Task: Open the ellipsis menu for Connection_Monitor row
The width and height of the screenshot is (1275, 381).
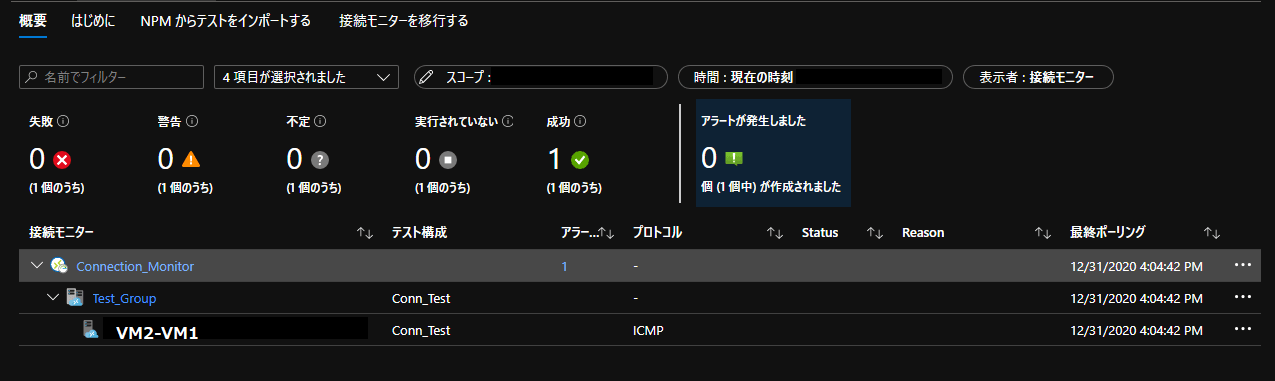Action: coord(1243,265)
